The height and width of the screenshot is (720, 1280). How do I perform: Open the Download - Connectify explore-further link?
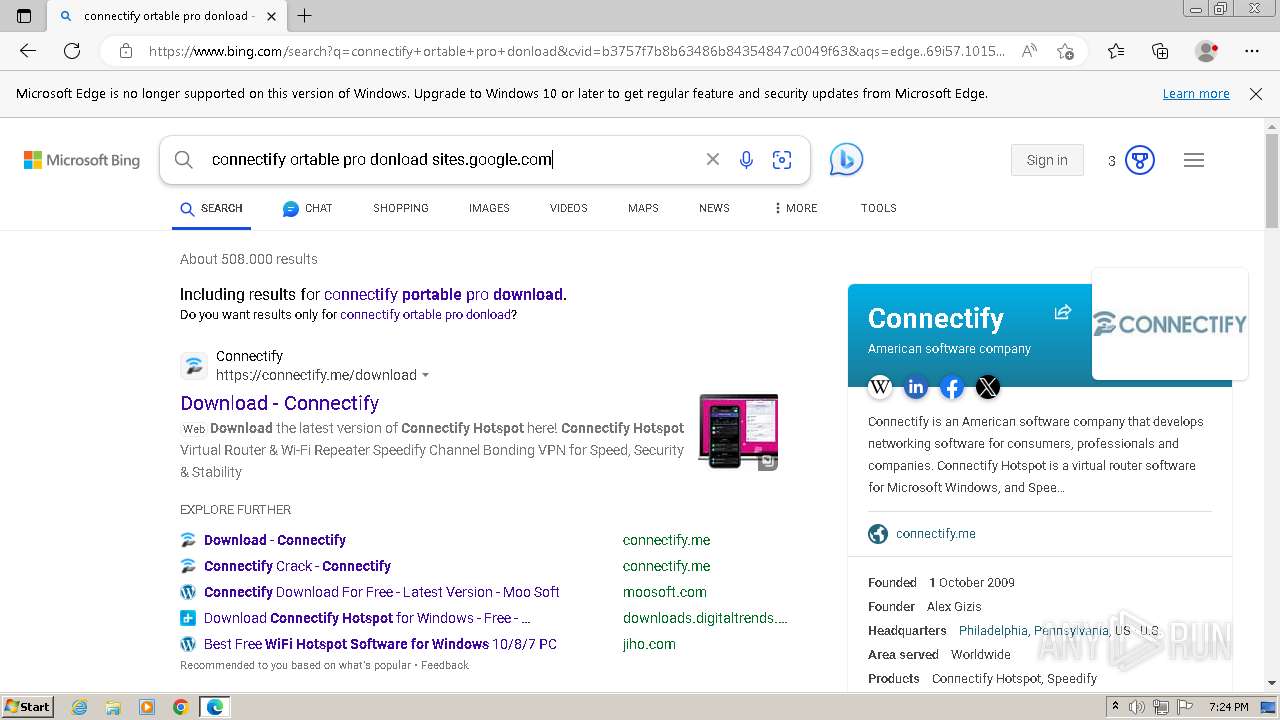tap(275, 540)
